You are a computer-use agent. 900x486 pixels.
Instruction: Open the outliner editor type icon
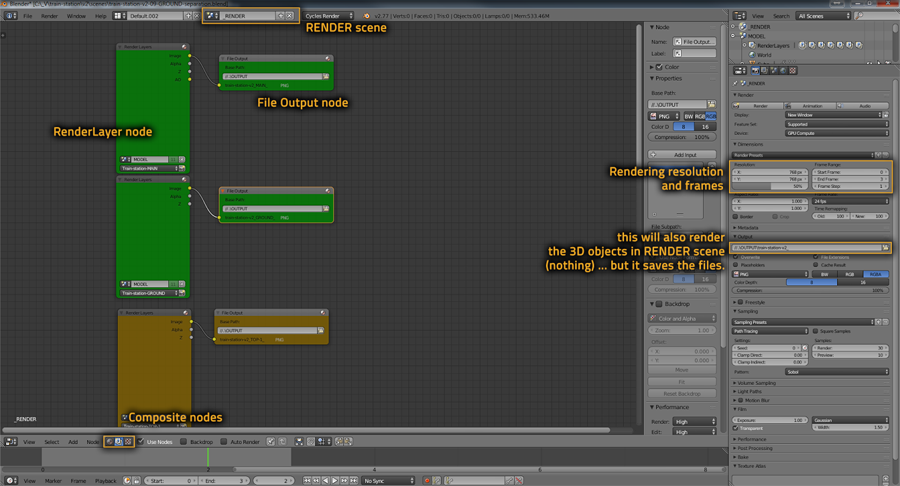[x=740, y=16]
